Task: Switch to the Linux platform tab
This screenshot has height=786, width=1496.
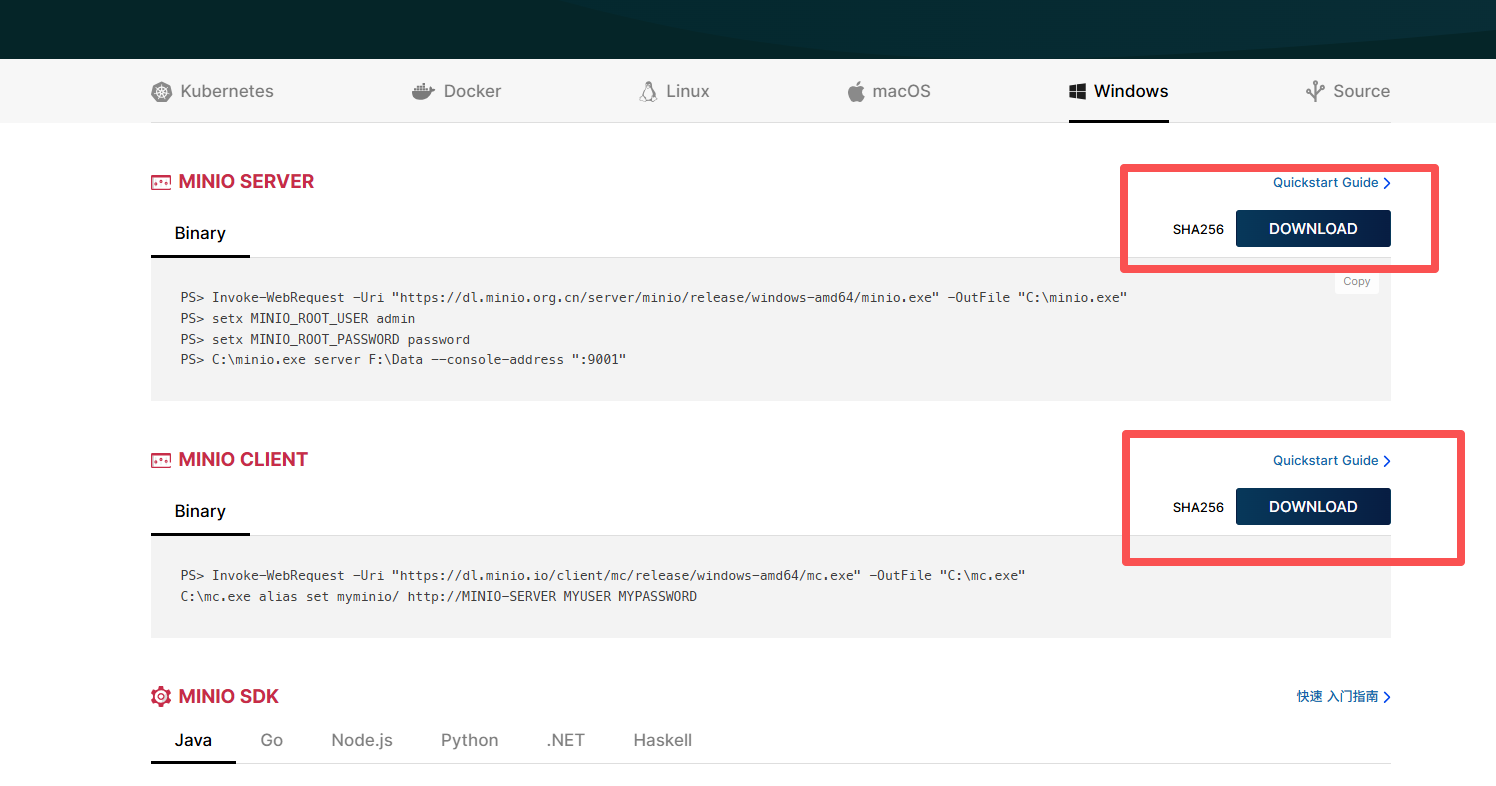Action: [674, 91]
